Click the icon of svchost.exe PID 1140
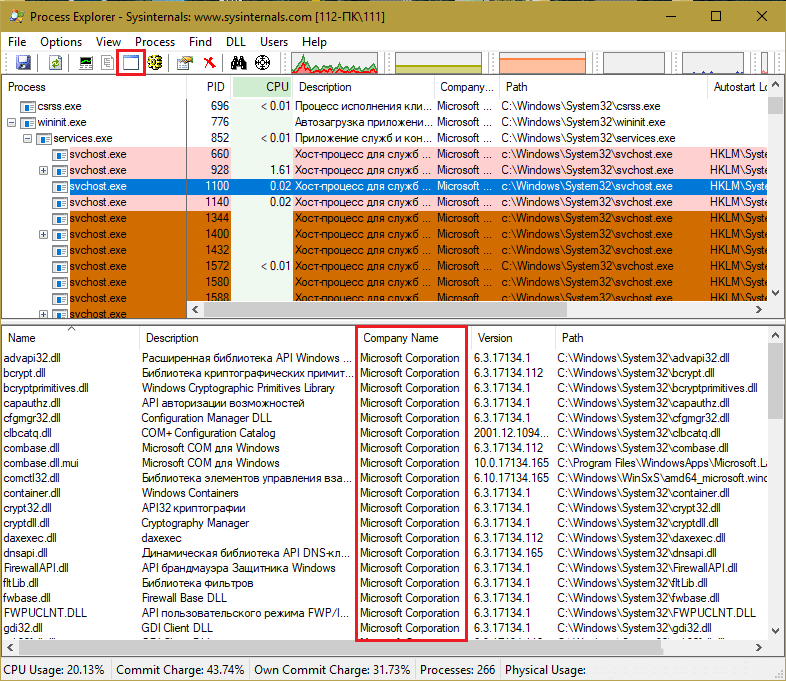This screenshot has height=681, width=786. pyautogui.click(x=60, y=203)
